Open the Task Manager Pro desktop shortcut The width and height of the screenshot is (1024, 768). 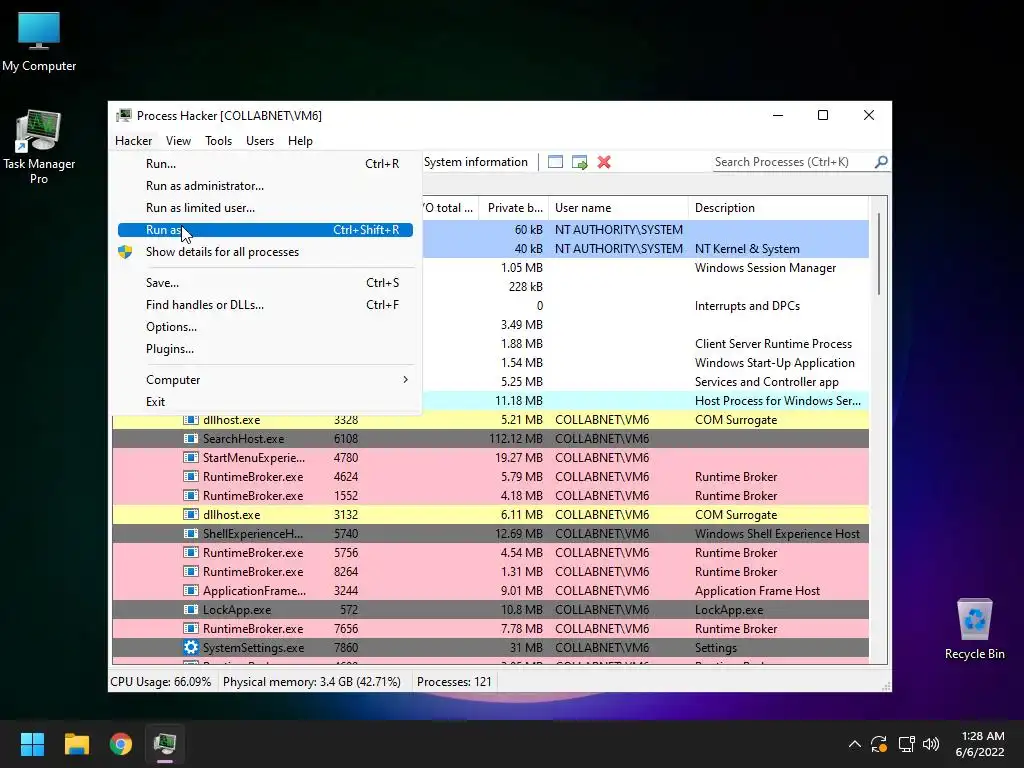[39, 147]
